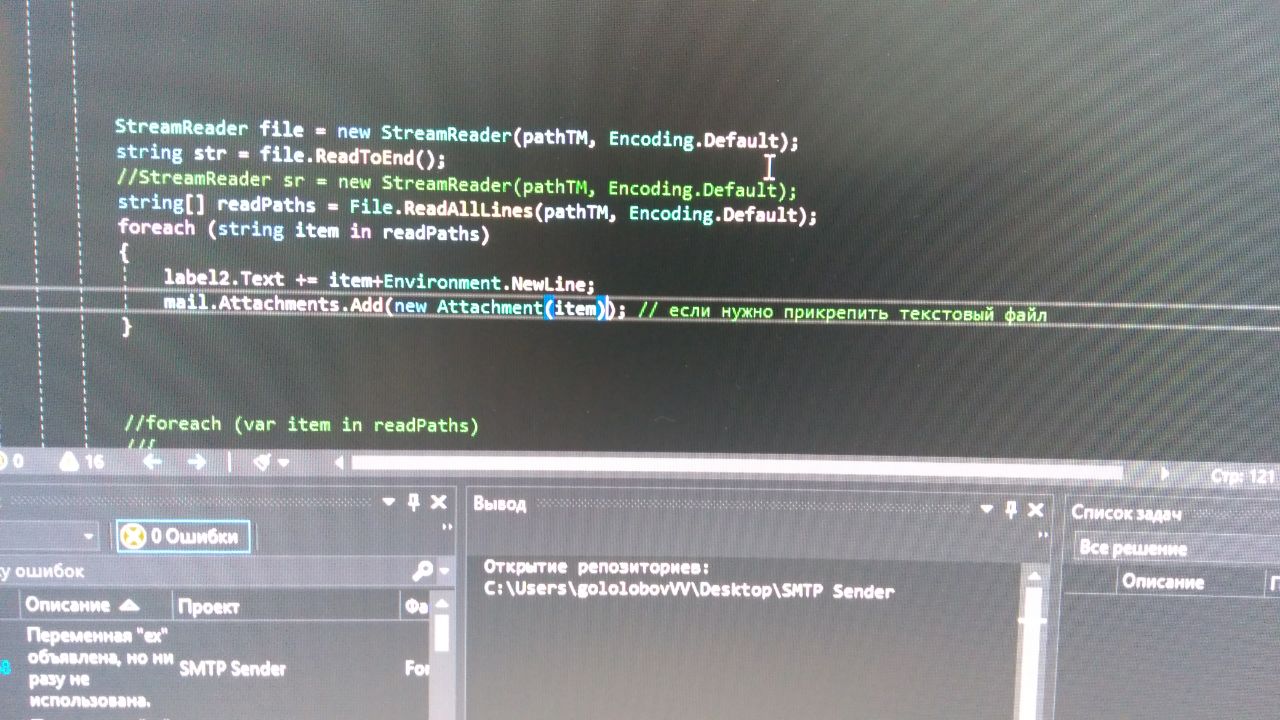1280x720 pixels.
Task: Open the 'Все решение' scope dropdown
Action: 1176,548
